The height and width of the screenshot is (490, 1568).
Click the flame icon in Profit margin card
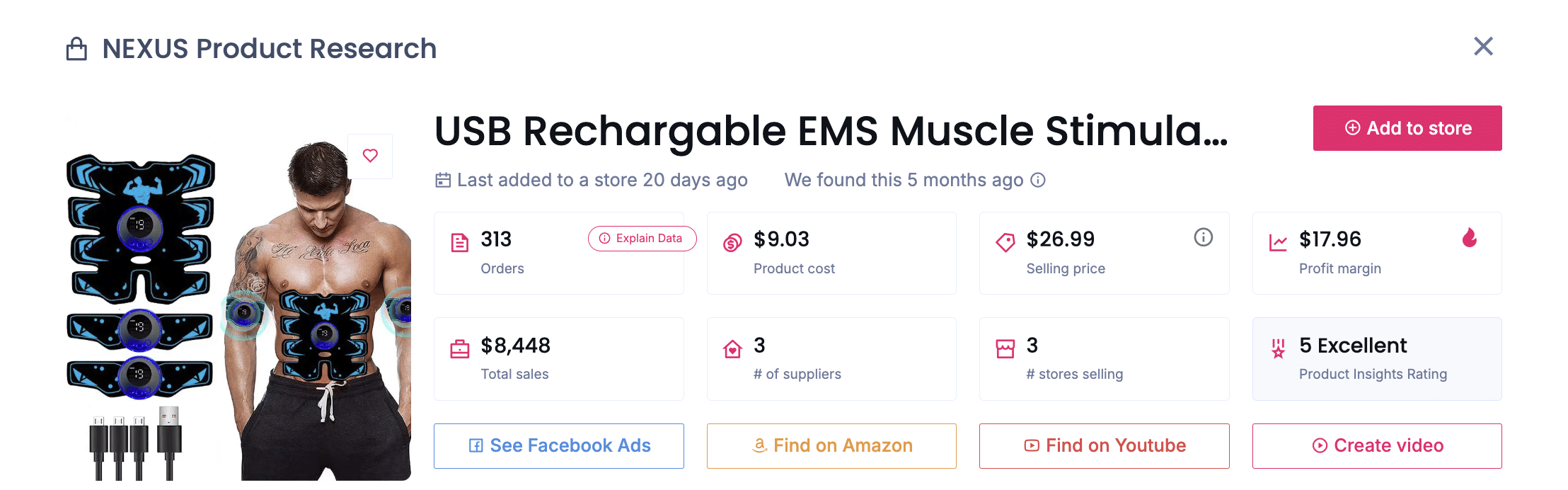coord(1470,238)
